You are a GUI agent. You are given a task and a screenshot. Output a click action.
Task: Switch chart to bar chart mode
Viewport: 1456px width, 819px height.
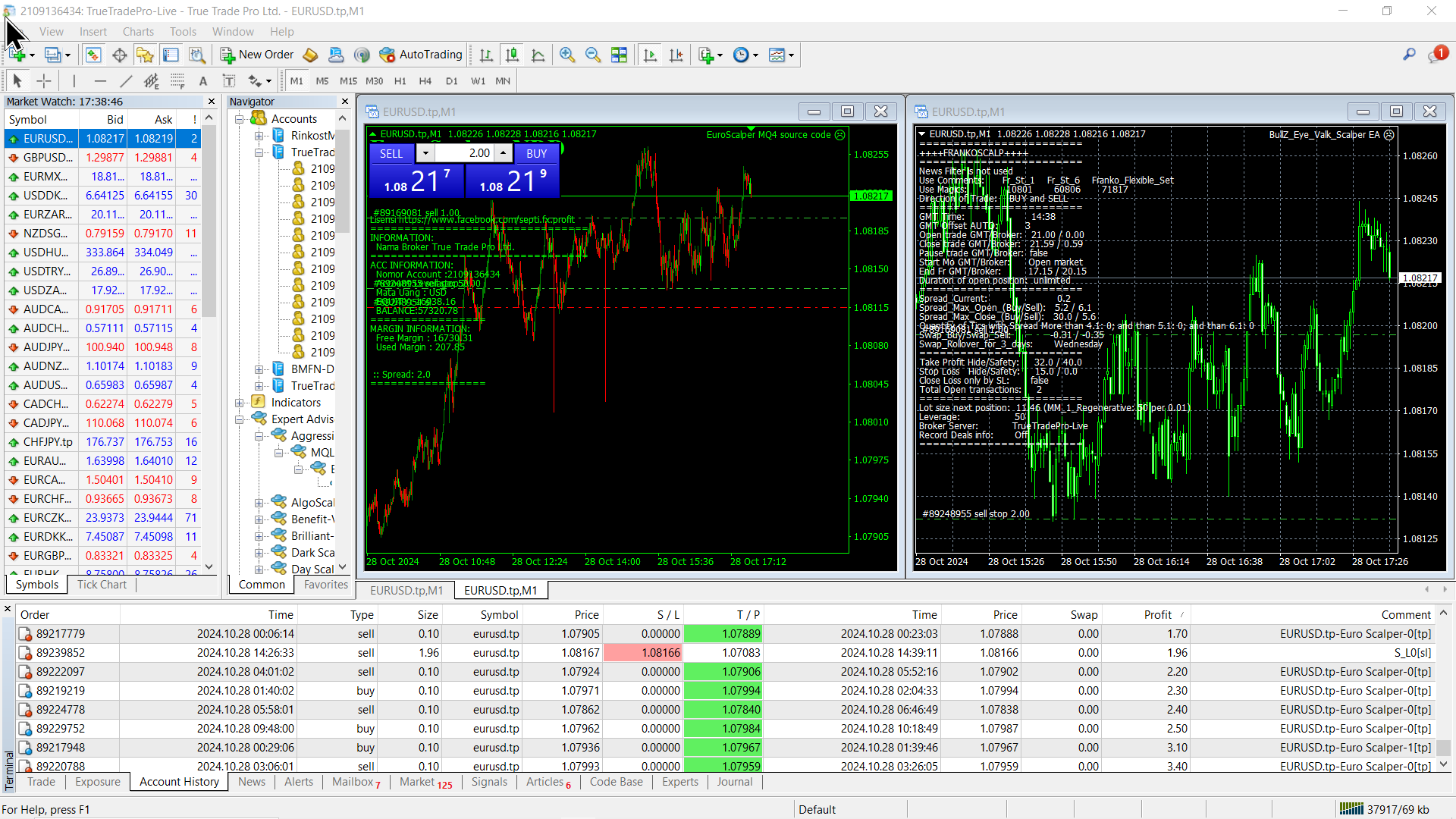(x=486, y=55)
